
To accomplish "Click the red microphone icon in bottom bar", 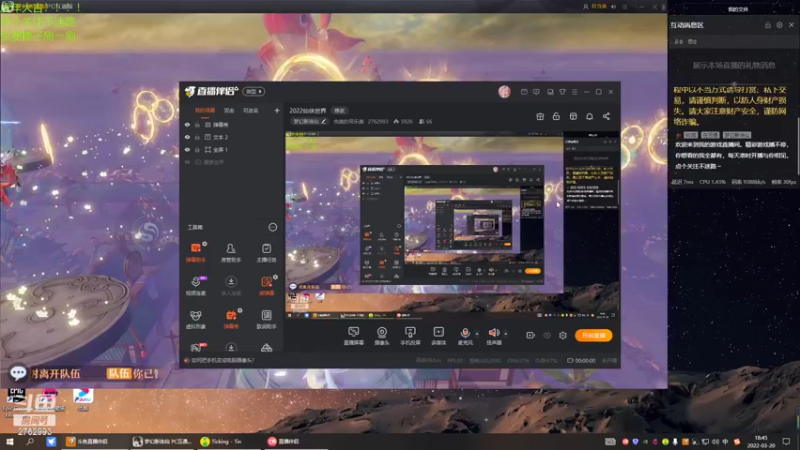I will pyautogui.click(x=465, y=333).
